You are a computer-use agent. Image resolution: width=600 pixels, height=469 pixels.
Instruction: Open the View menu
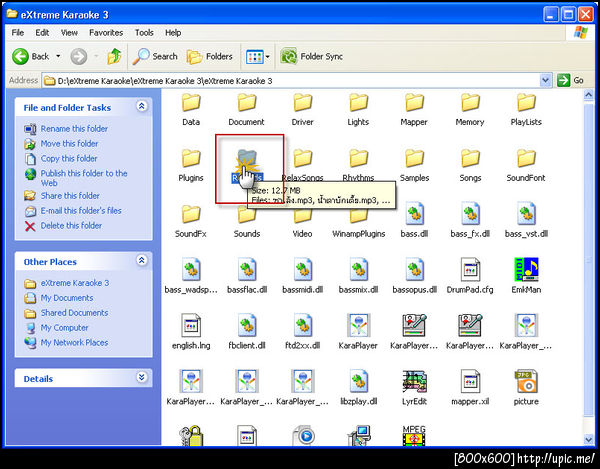pos(69,33)
